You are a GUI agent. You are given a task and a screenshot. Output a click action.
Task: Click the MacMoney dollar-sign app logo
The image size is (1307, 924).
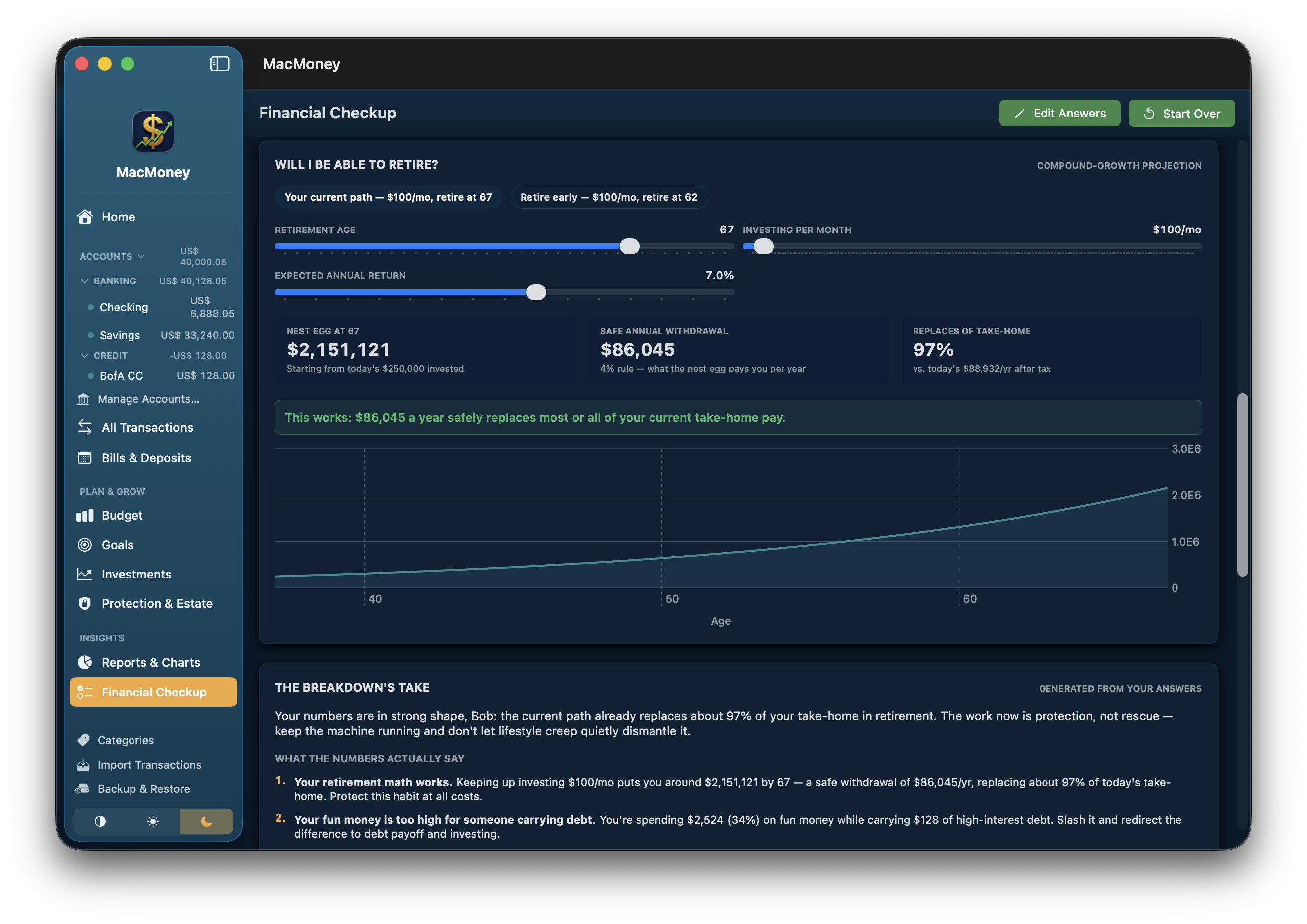pos(153,131)
